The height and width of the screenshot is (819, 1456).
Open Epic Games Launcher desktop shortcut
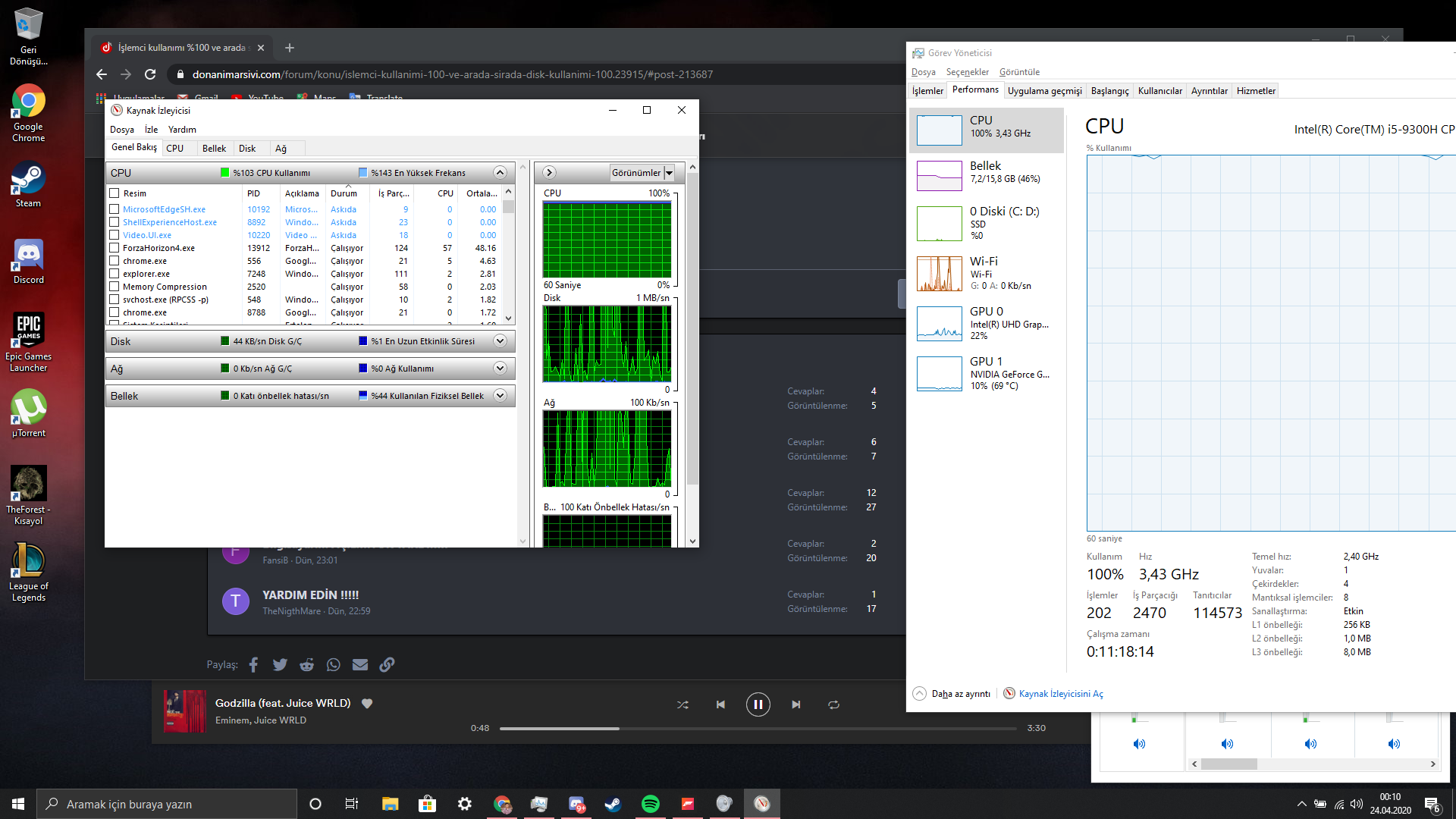click(28, 341)
